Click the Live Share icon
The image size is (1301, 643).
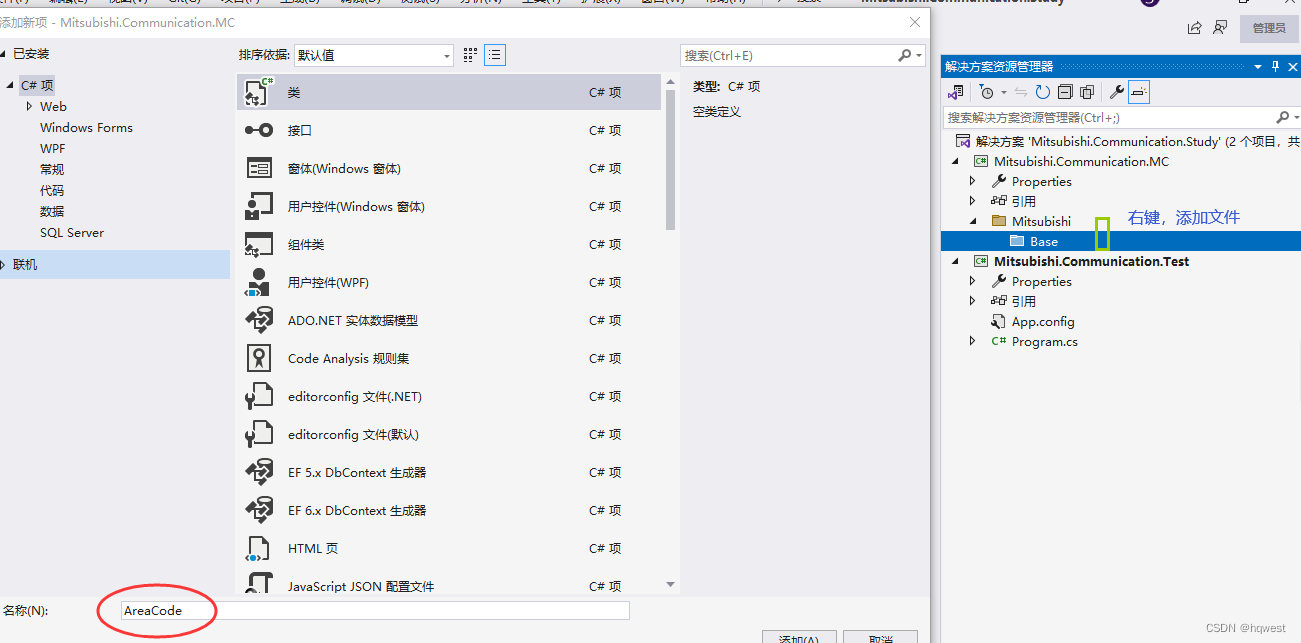1194,28
